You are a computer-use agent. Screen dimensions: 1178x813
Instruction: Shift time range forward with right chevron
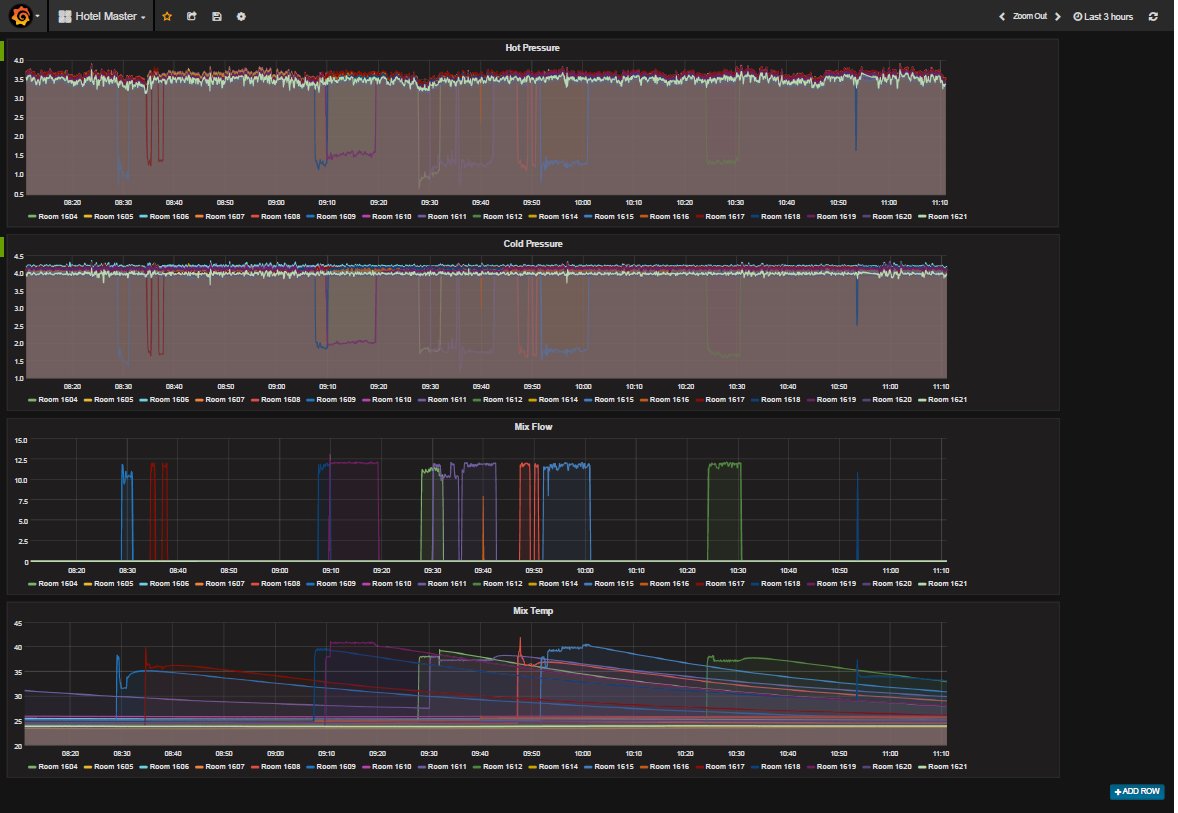(1058, 17)
